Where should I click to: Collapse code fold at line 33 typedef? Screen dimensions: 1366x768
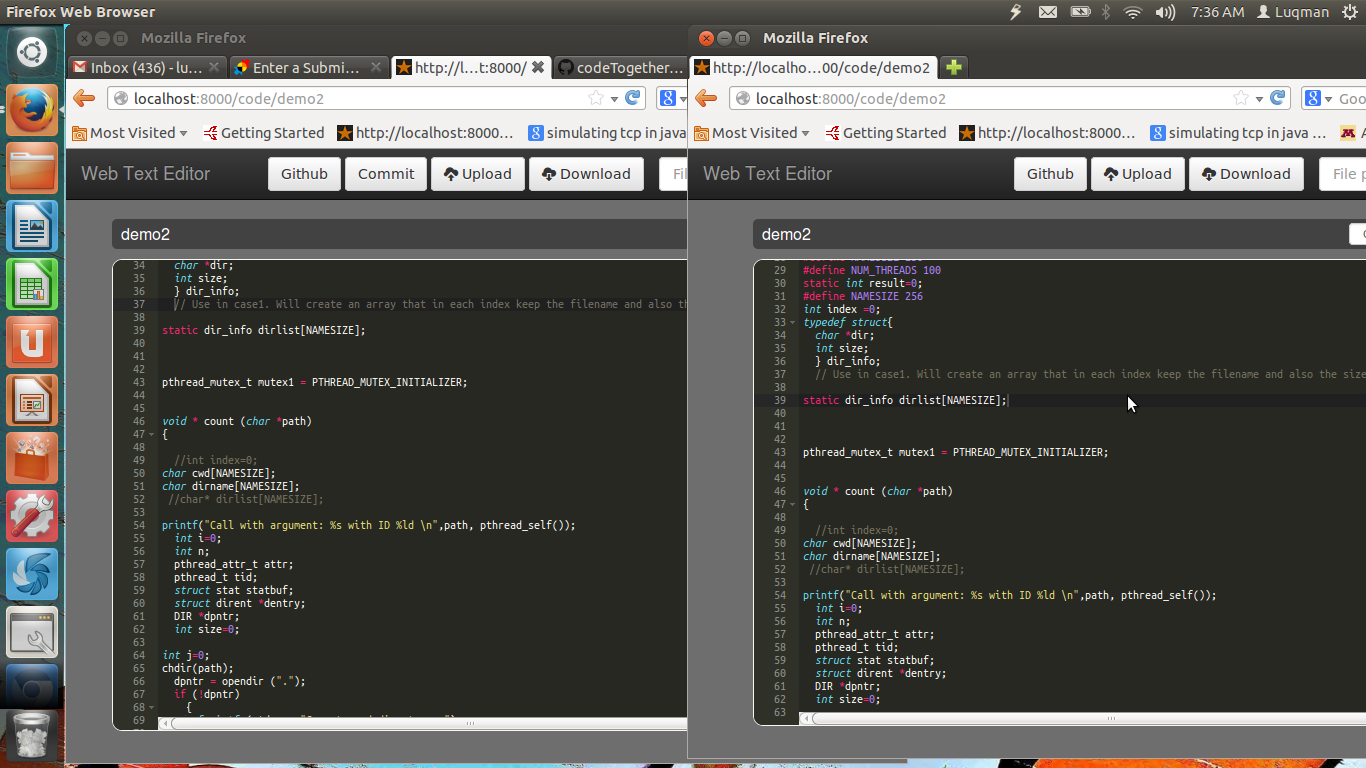point(792,323)
